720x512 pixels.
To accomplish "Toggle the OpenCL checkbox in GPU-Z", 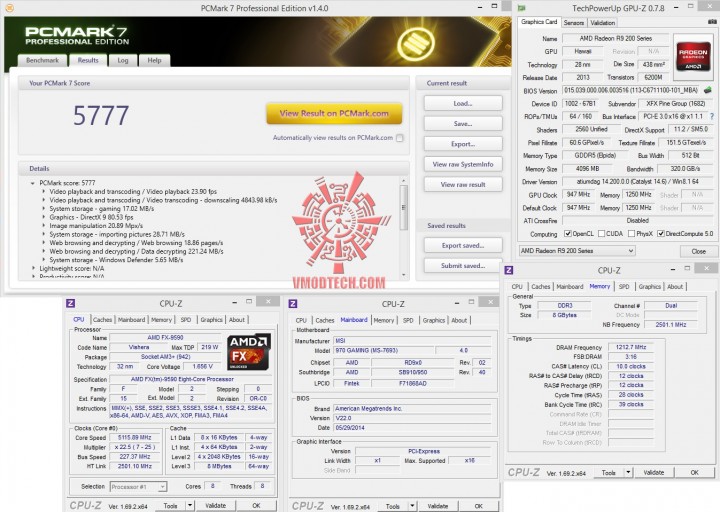I will coord(568,234).
